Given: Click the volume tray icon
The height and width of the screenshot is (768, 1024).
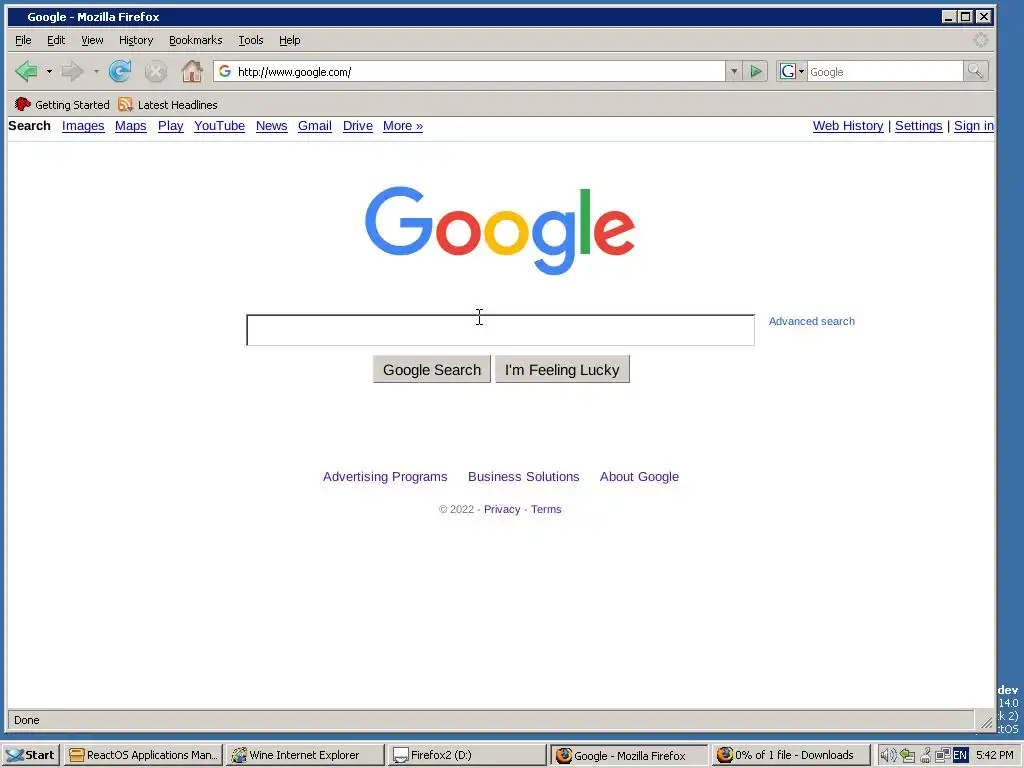Looking at the screenshot, I should coord(888,755).
